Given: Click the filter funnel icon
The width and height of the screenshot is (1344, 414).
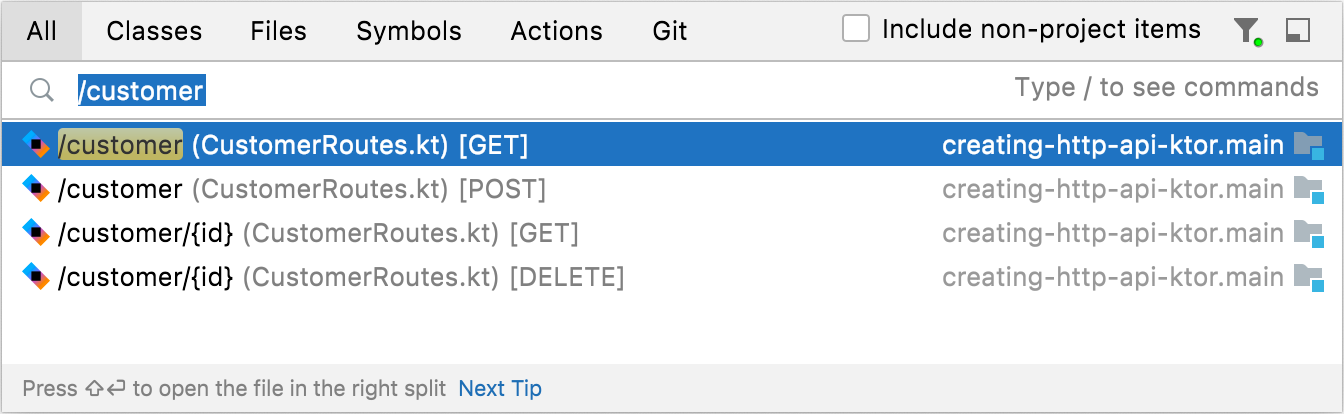Looking at the screenshot, I should (x=1246, y=31).
